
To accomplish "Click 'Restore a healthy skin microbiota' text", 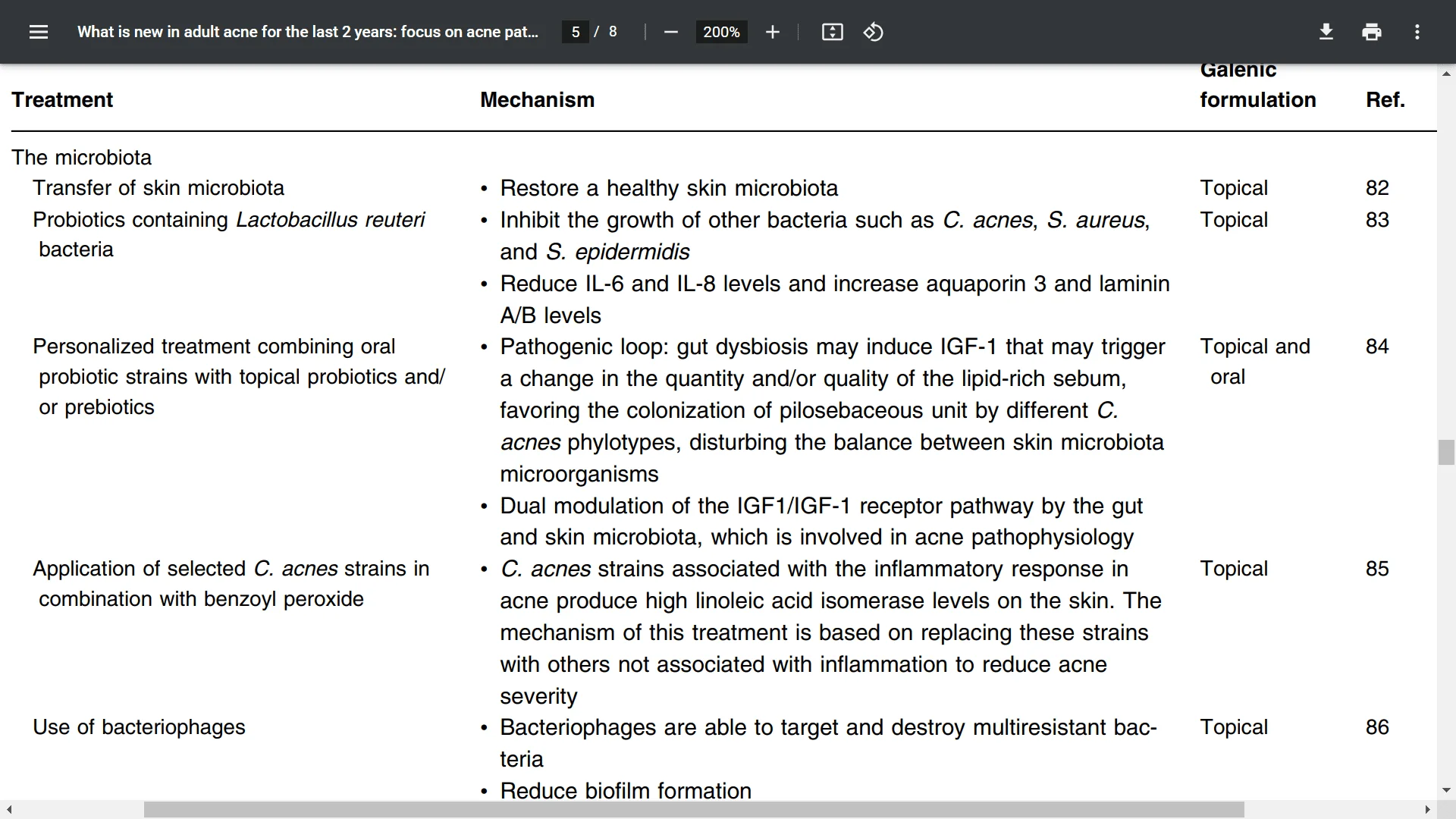I will pos(669,187).
